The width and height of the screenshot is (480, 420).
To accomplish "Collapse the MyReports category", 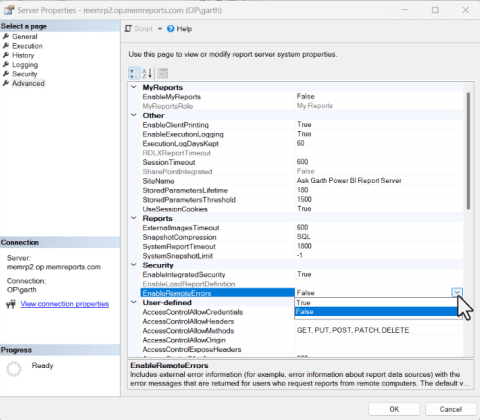I will coord(134,87).
